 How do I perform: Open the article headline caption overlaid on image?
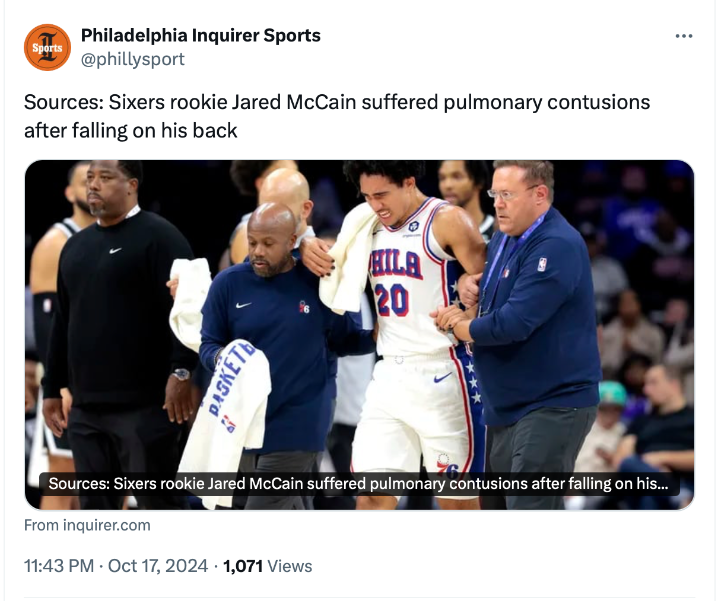[x=358, y=484]
